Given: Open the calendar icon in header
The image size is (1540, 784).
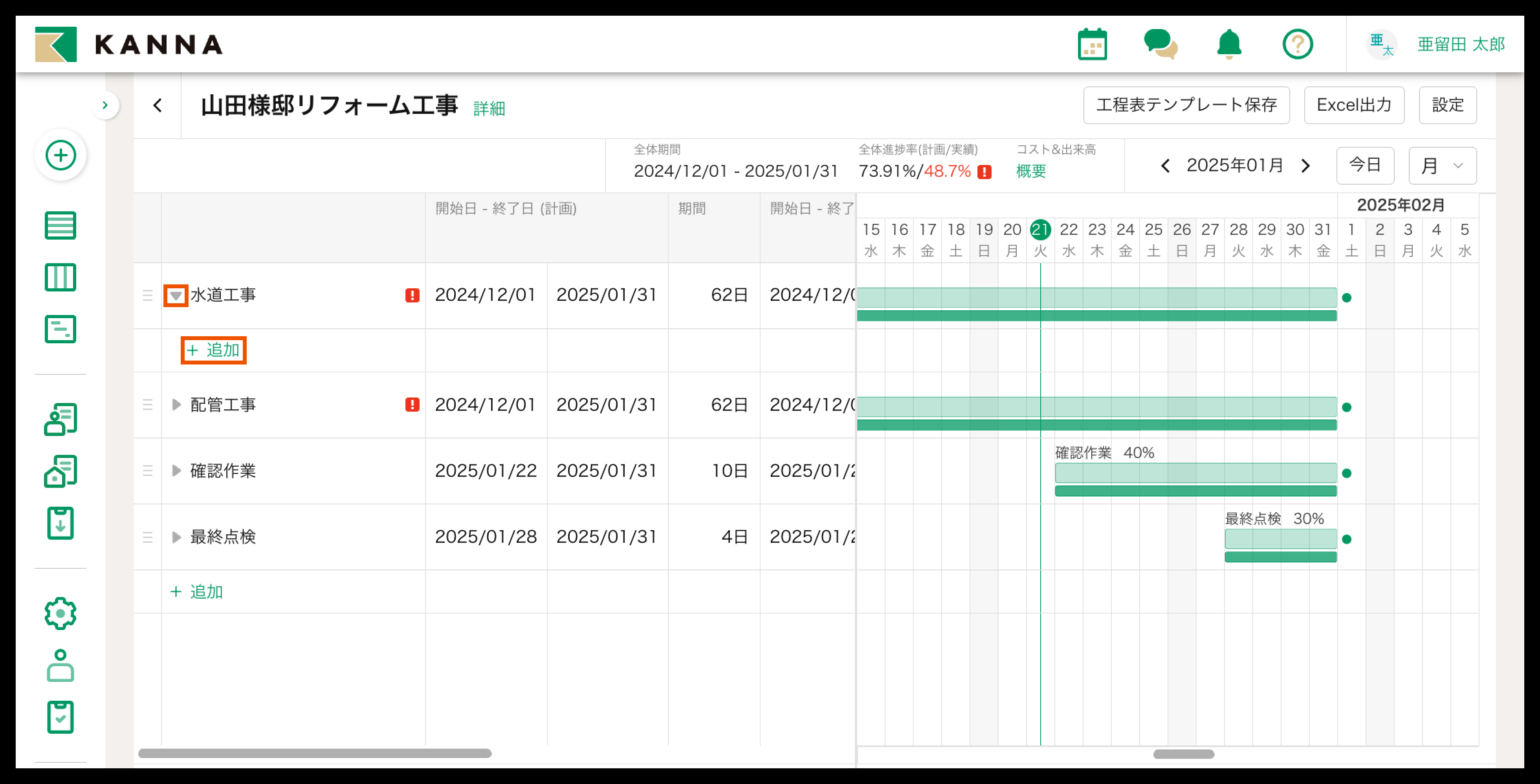Looking at the screenshot, I should coord(1092,45).
